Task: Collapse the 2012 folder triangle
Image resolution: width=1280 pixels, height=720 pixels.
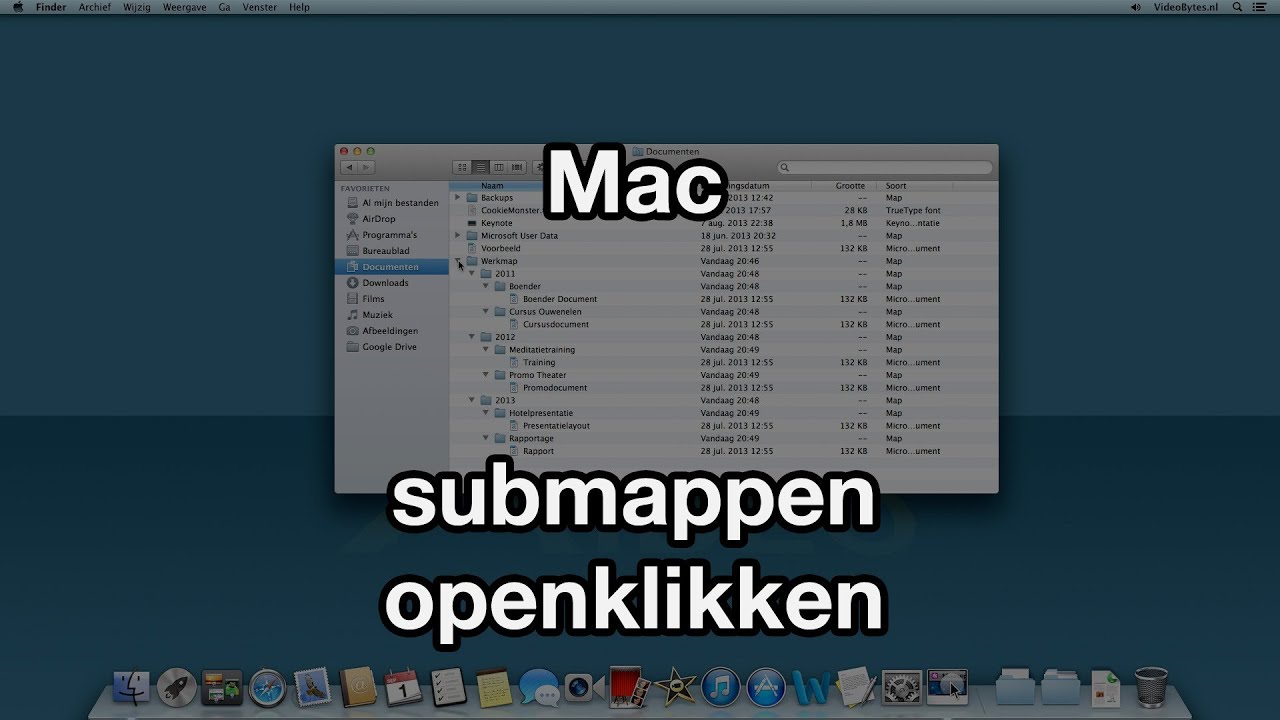Action: [x=472, y=337]
